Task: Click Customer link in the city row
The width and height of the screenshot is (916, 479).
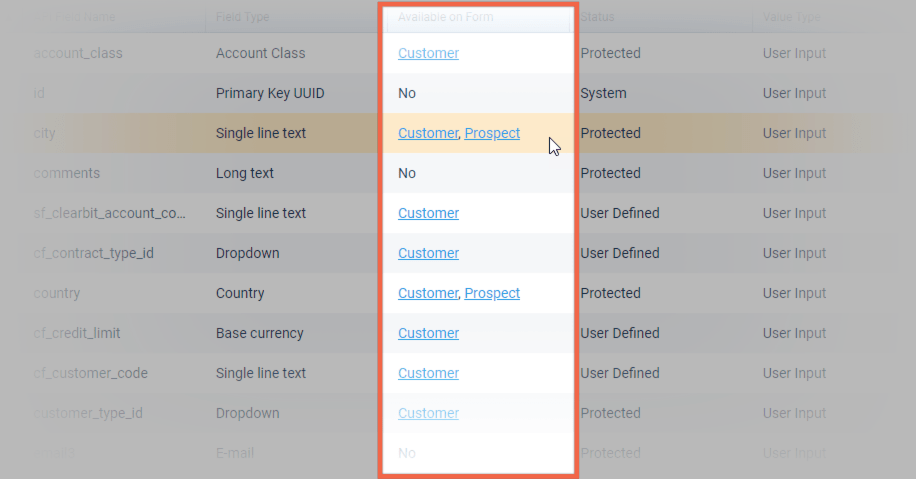Action: [427, 133]
